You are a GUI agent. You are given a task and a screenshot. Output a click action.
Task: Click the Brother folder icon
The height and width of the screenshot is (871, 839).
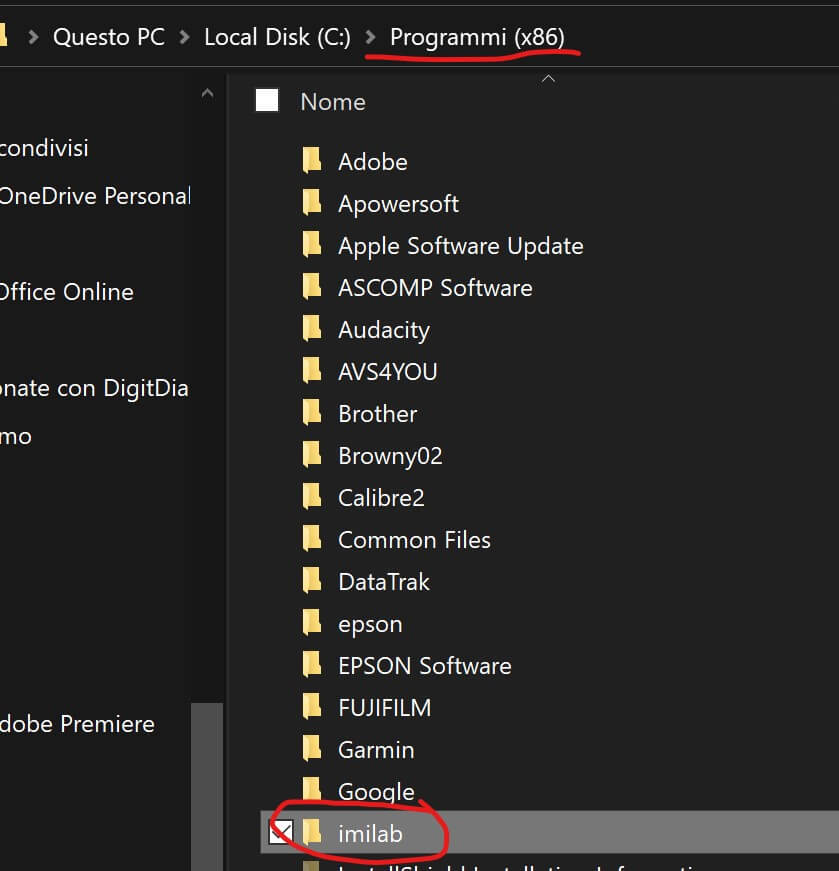(312, 413)
